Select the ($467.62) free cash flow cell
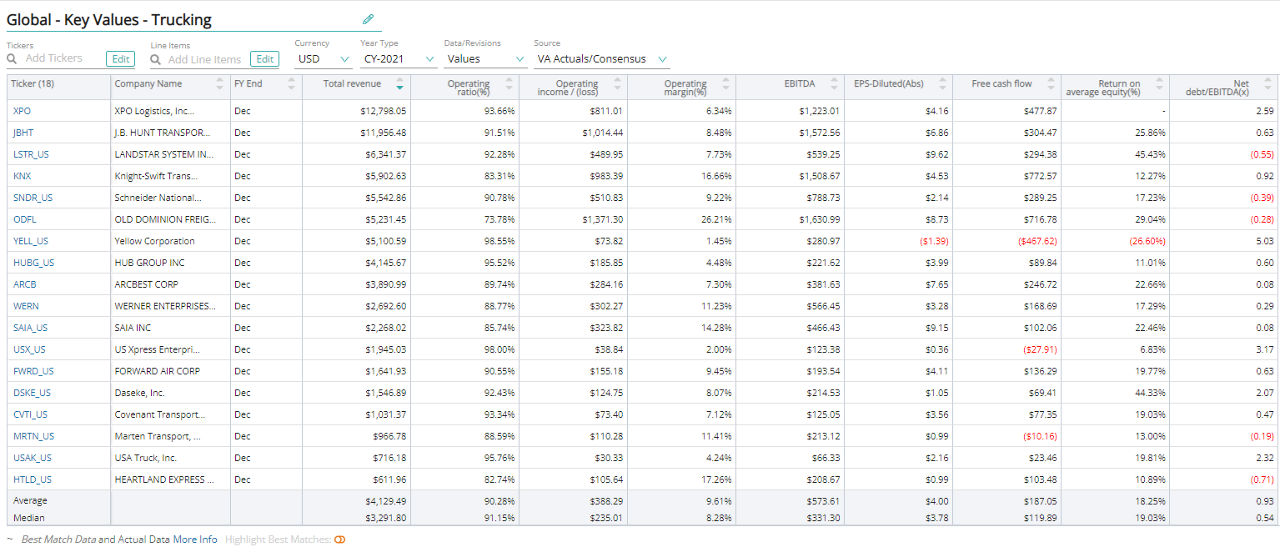This screenshot has height=554, width=1280. [x=1007, y=241]
